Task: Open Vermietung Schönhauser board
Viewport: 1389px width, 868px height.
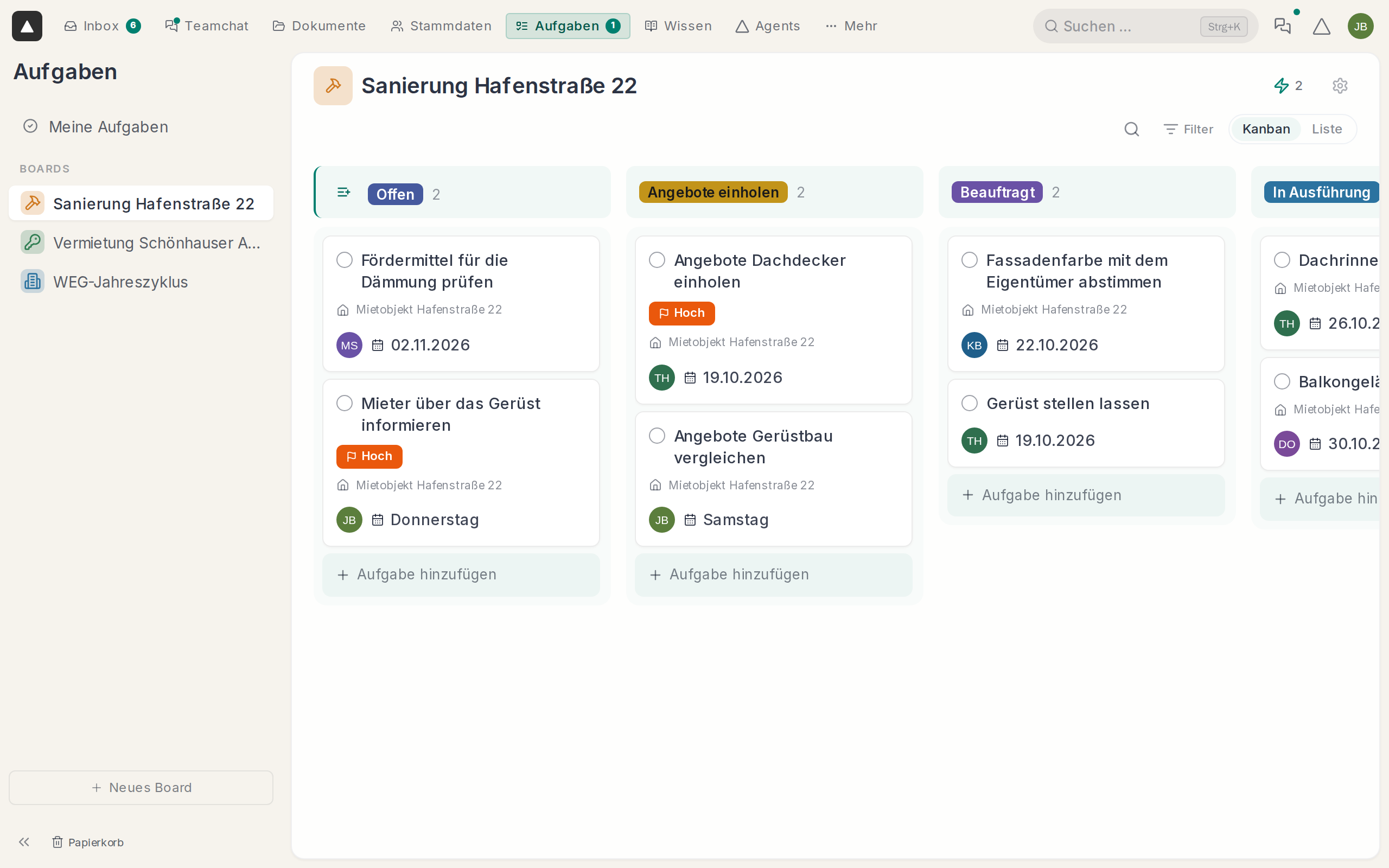Action: [141, 242]
